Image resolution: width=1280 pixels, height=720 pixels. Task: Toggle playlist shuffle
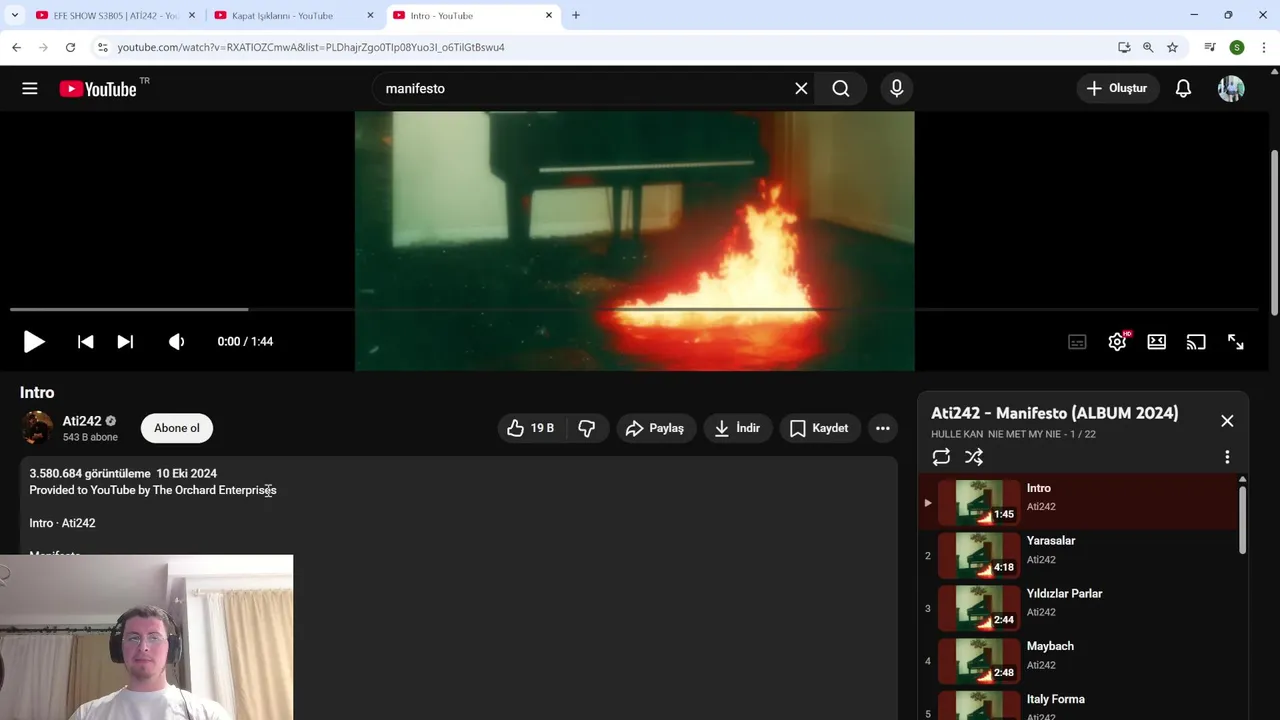click(x=974, y=457)
